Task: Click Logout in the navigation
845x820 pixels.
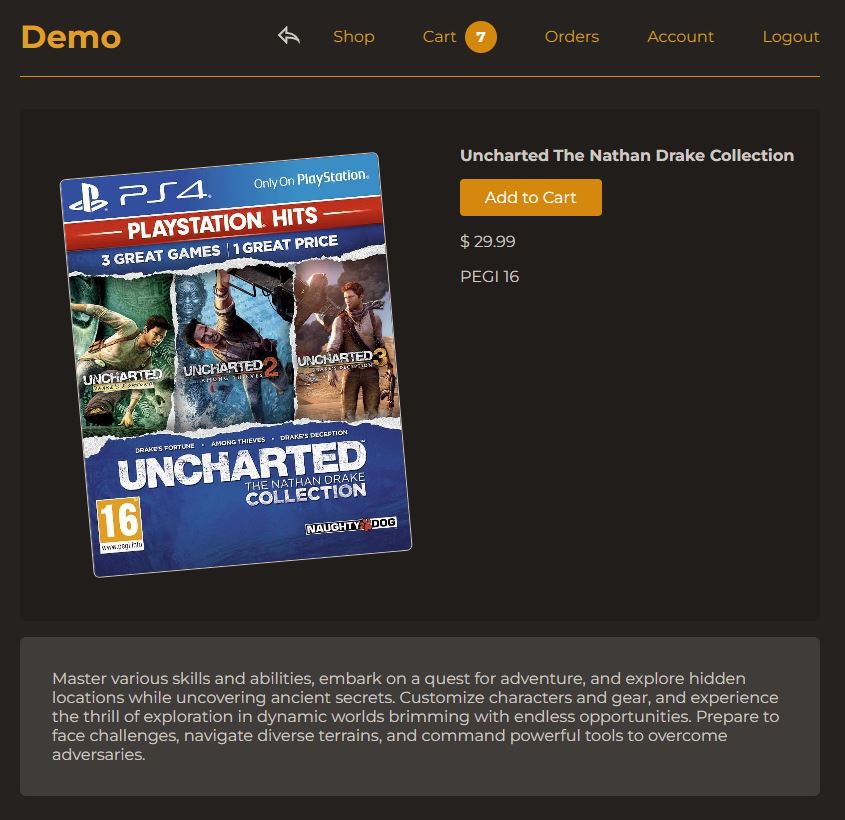Action: [x=791, y=37]
